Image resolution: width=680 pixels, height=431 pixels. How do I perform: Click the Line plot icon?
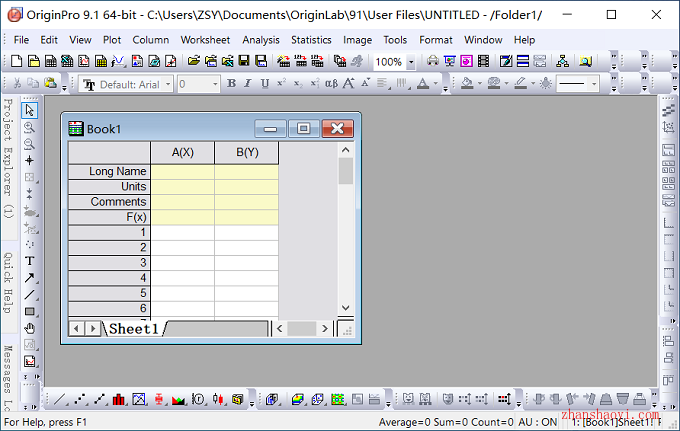[x=60, y=399]
